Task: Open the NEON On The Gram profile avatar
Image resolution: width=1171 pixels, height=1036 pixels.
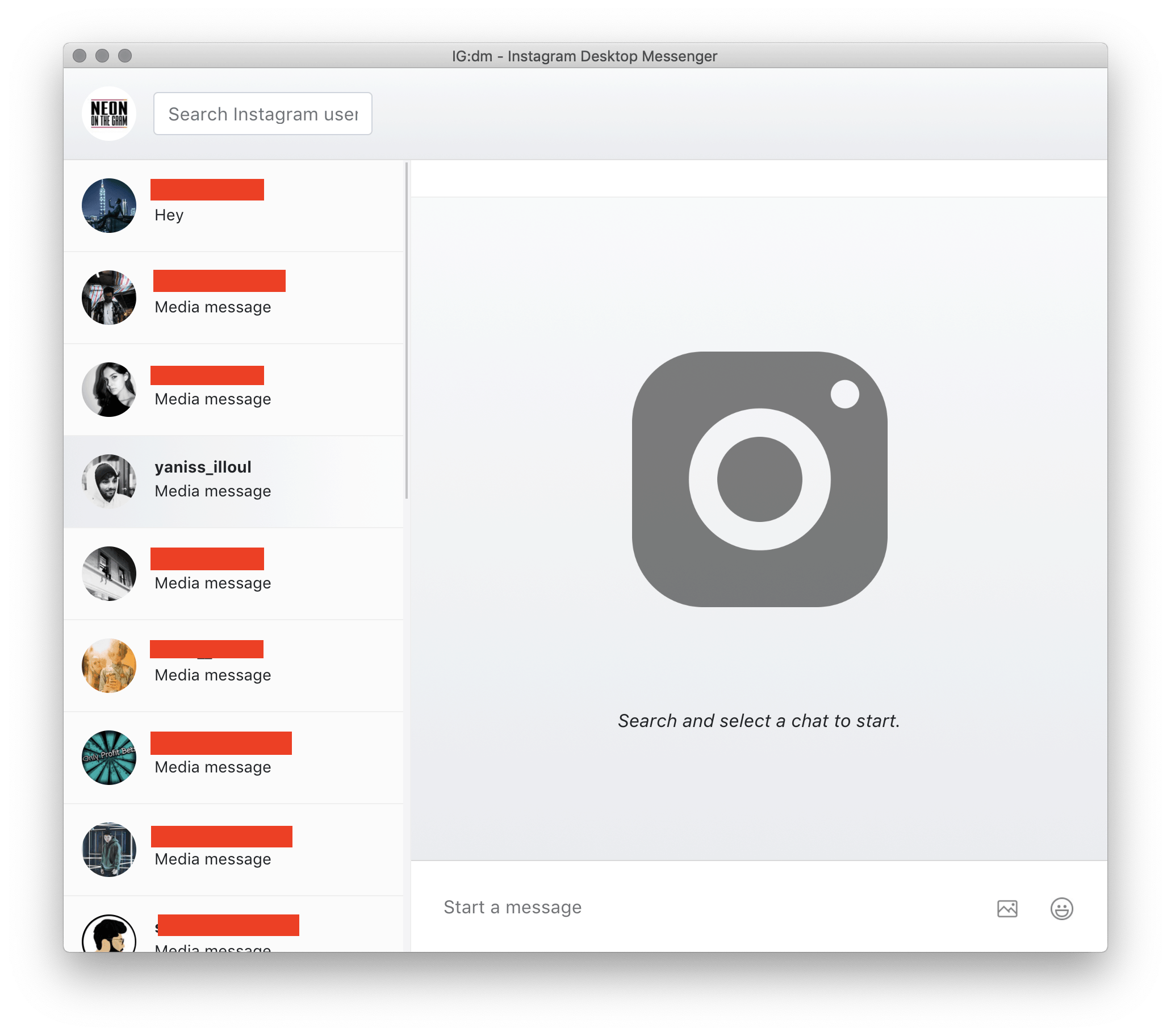Action: [x=109, y=114]
